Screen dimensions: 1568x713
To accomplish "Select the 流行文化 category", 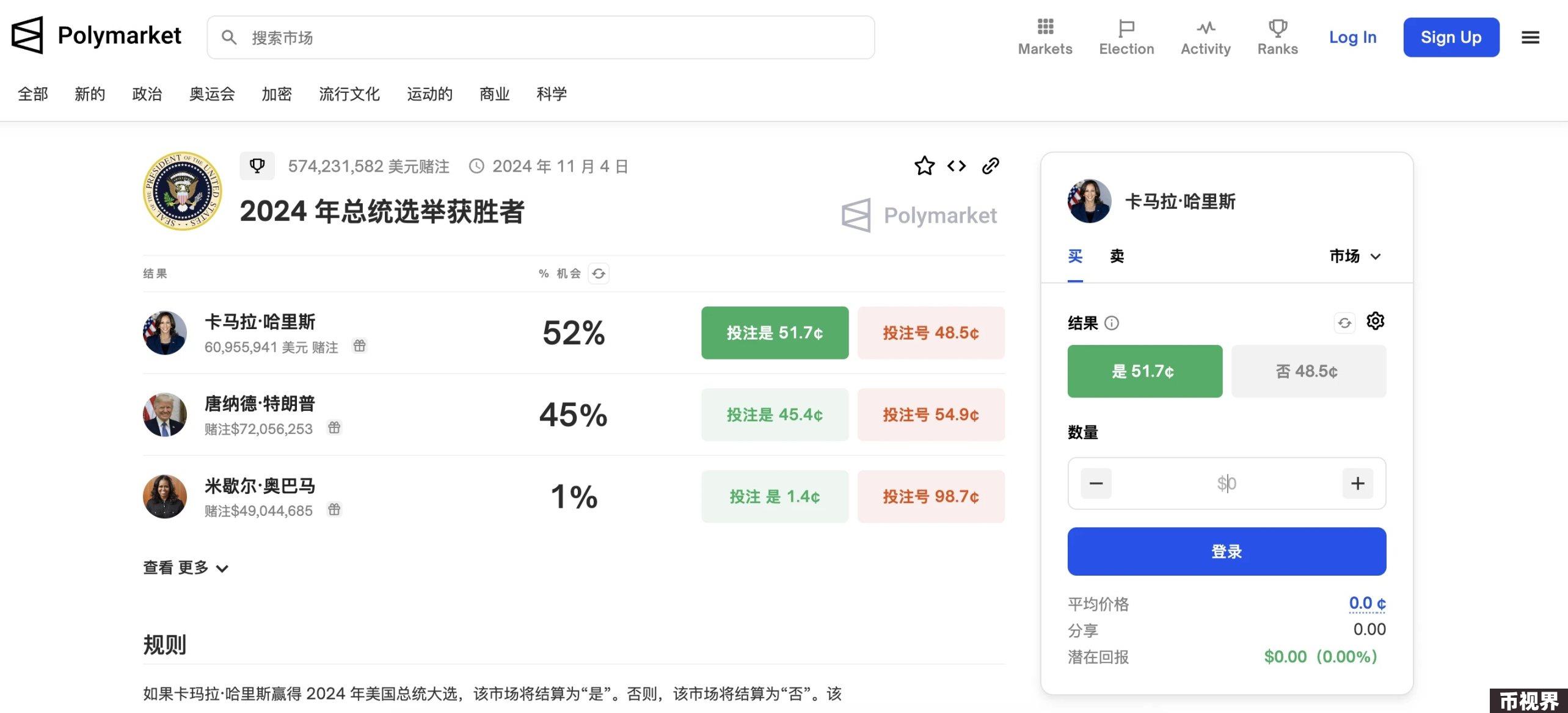I will (349, 94).
